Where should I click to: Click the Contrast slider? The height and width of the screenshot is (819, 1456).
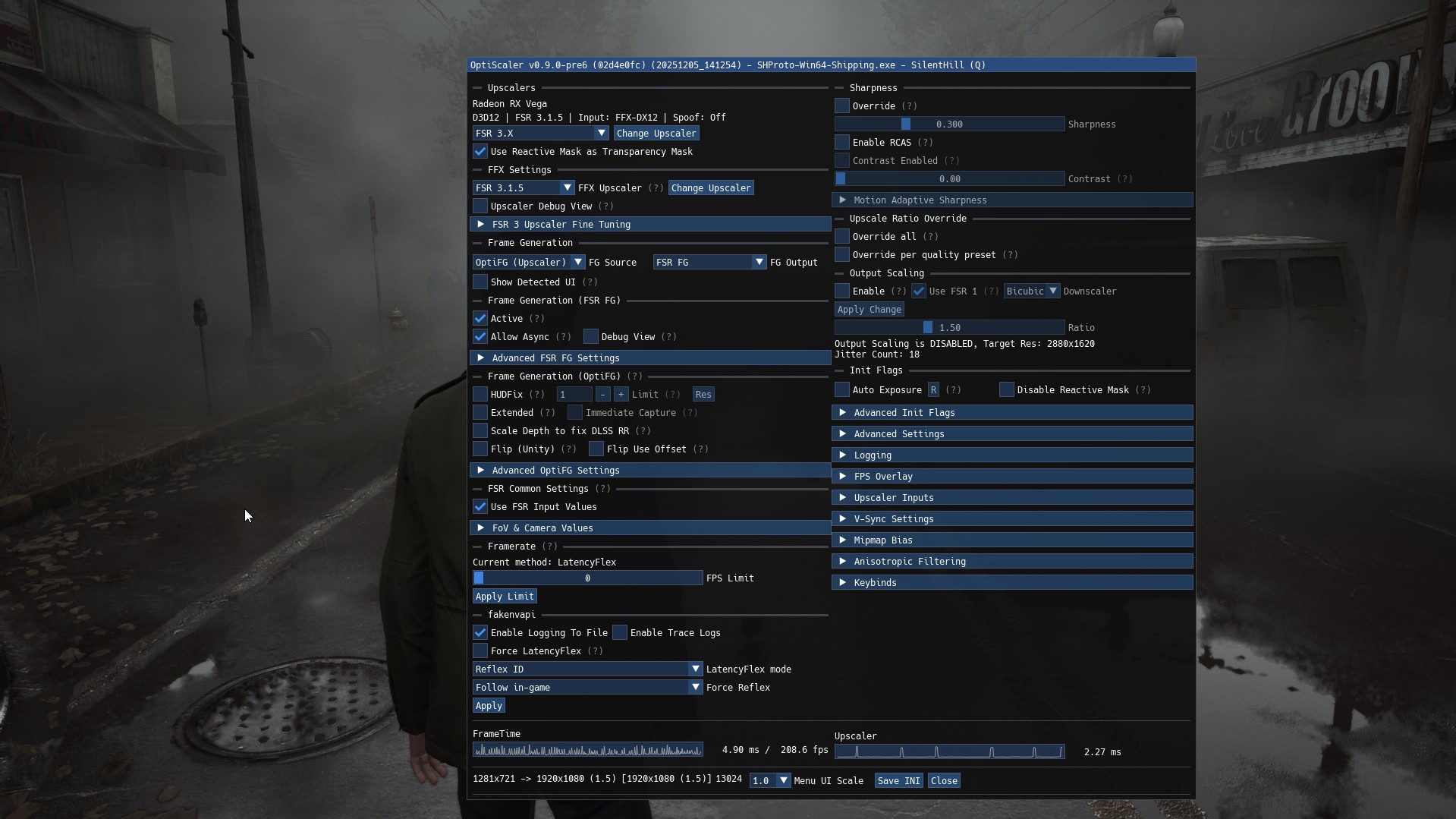pos(950,179)
